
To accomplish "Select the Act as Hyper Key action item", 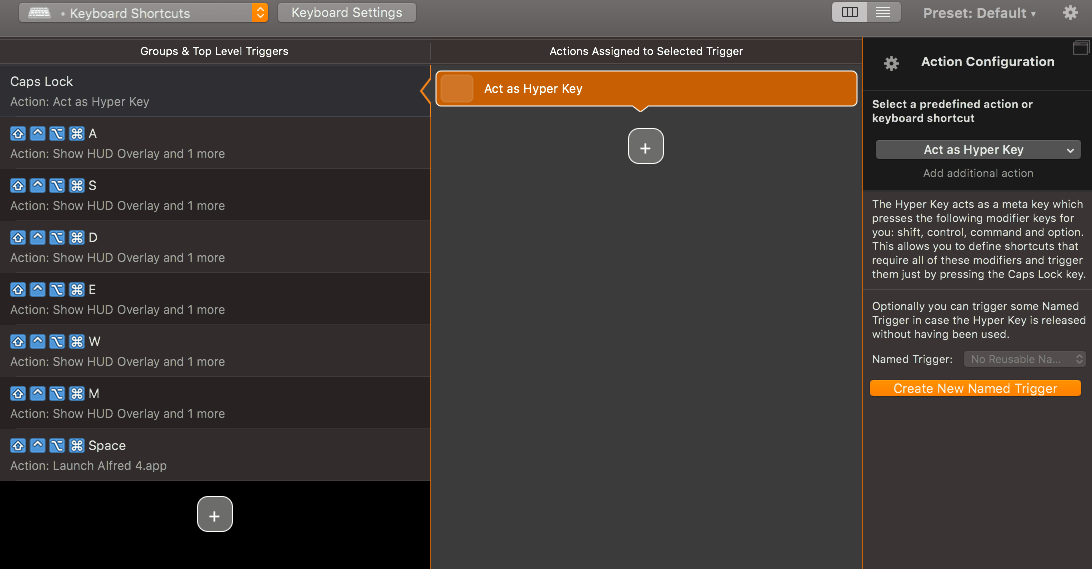I will click(x=646, y=88).
